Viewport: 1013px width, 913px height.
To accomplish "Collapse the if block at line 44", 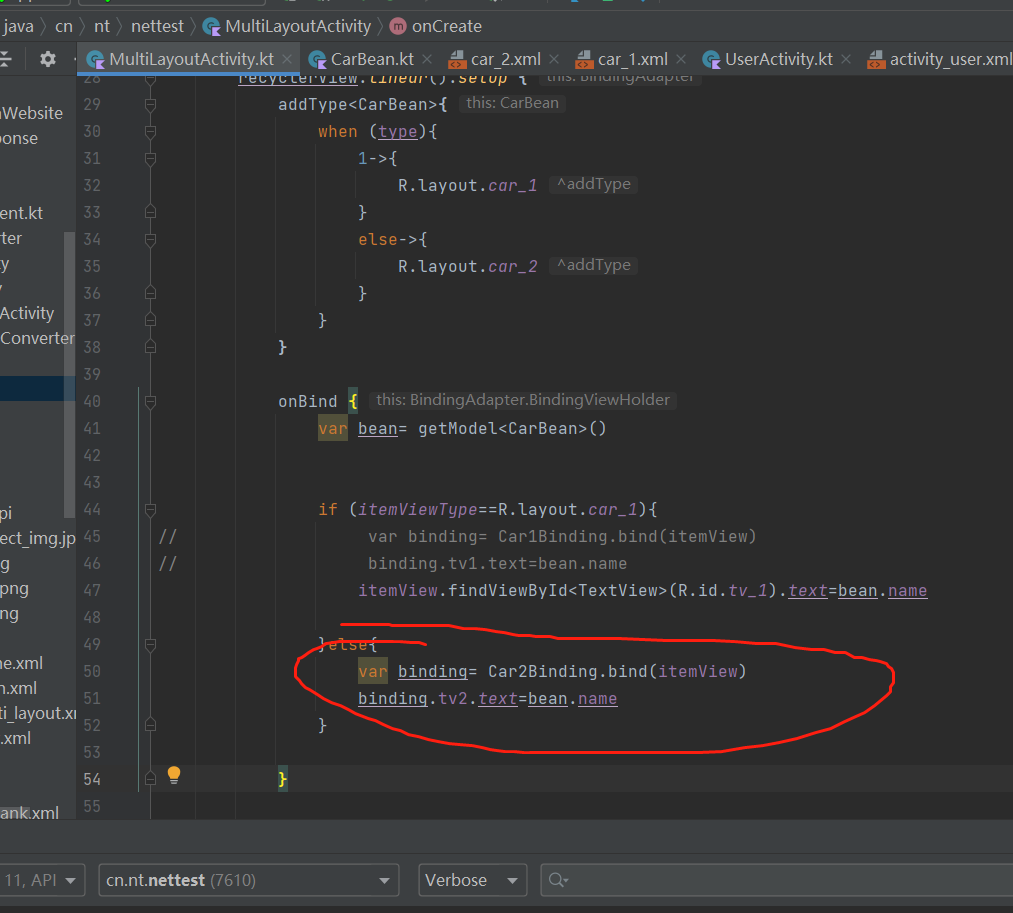I will [151, 510].
